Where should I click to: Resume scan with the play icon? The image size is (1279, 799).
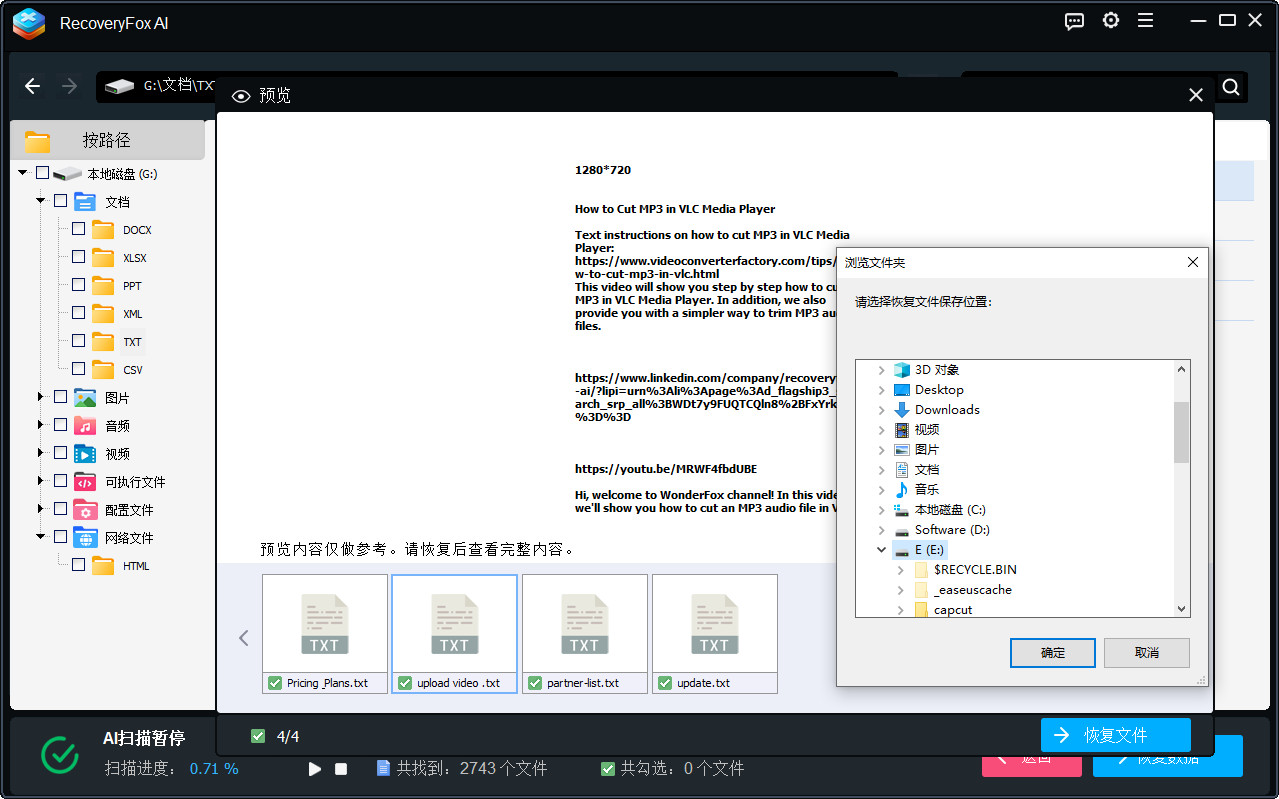click(315, 769)
